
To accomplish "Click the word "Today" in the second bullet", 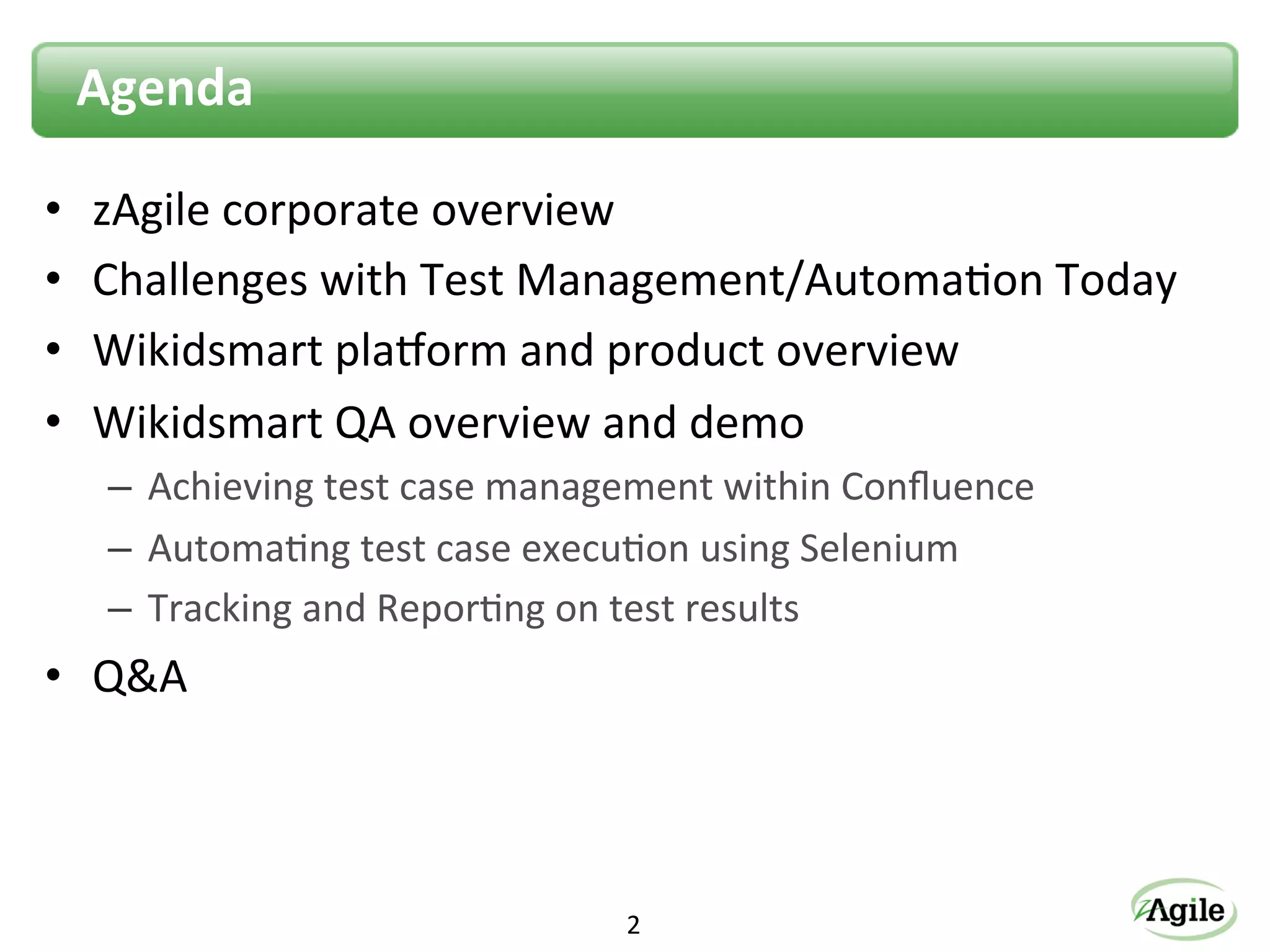I will coord(1115,280).
